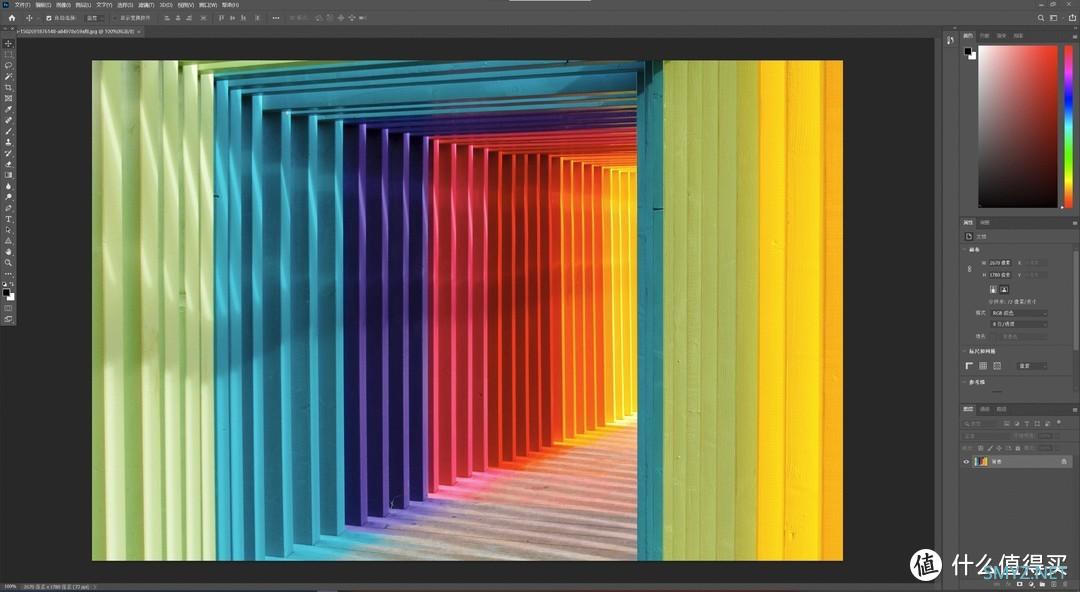The height and width of the screenshot is (592, 1080).
Task: Open the layer blend mode dropdown
Action: pos(984,436)
